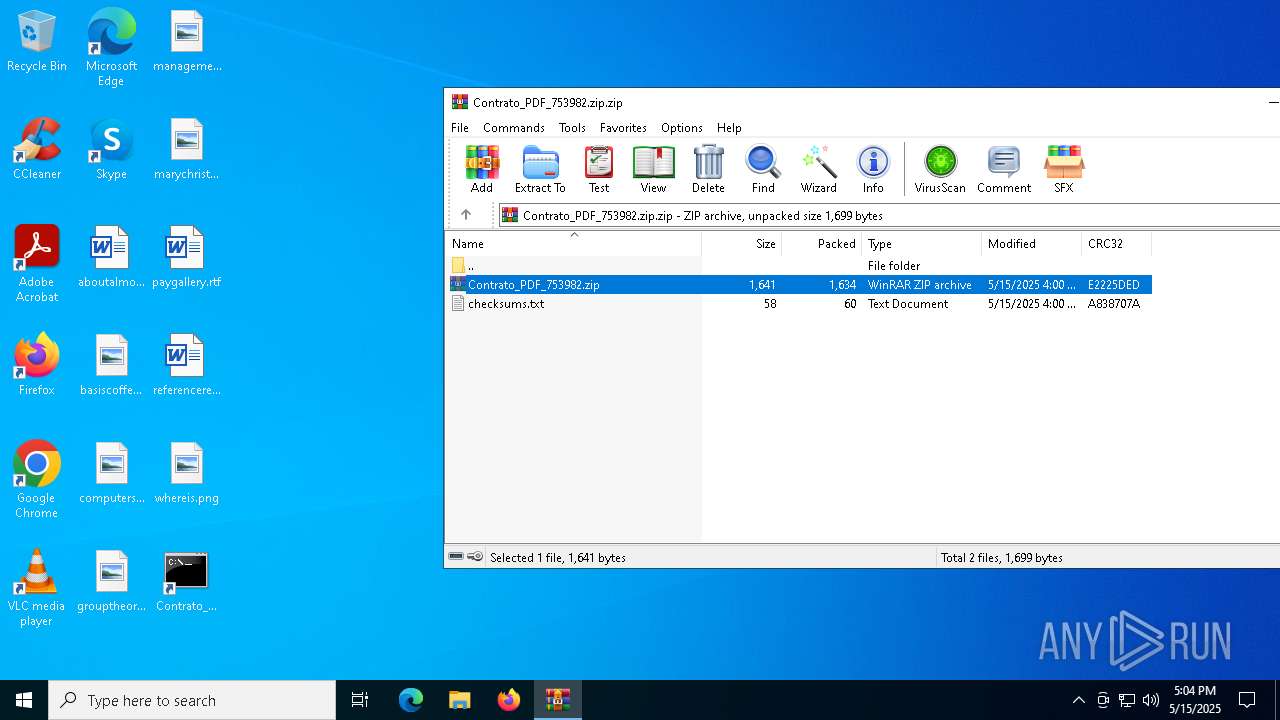Open the notification center
This screenshot has width=1280, height=720.
click(x=1247, y=700)
